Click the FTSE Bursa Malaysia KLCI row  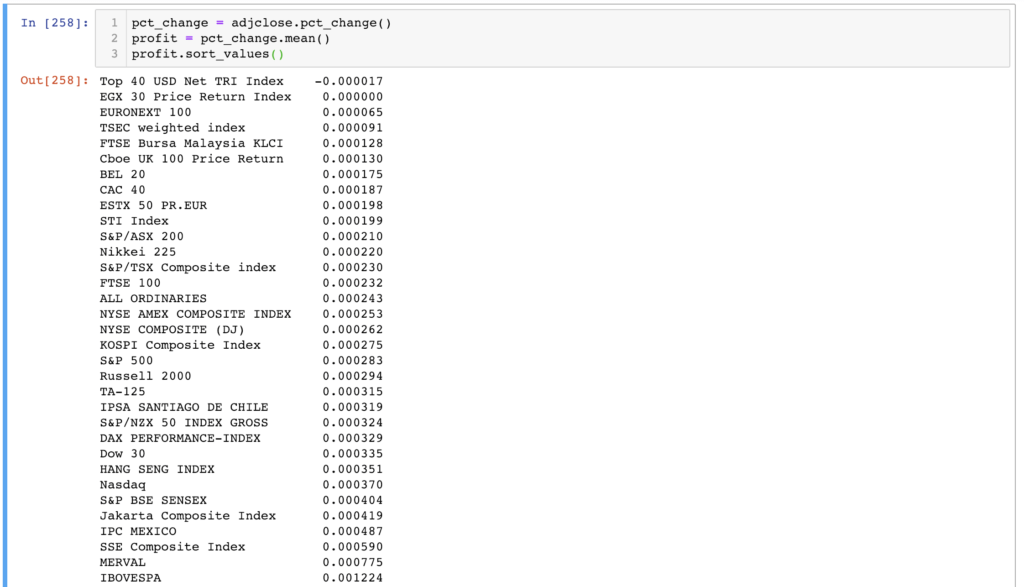241,144
